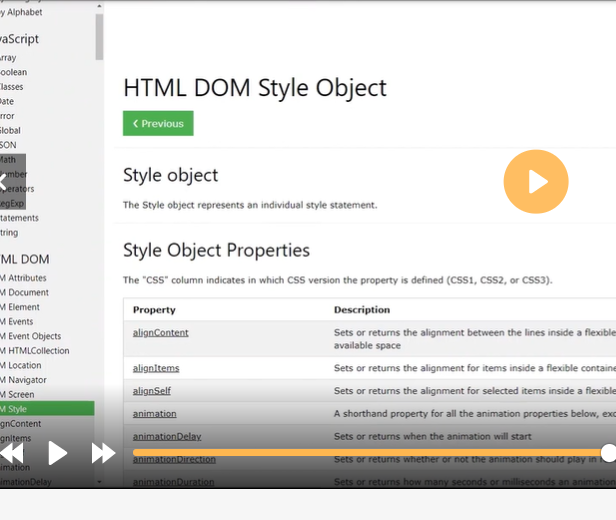Open the Document entry in sidebar

point(27,292)
